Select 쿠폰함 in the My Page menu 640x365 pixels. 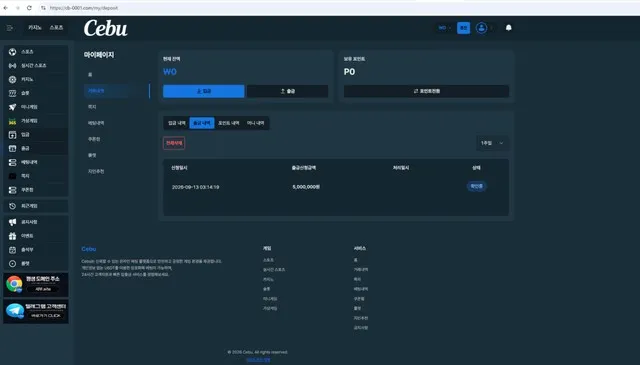tap(94, 139)
